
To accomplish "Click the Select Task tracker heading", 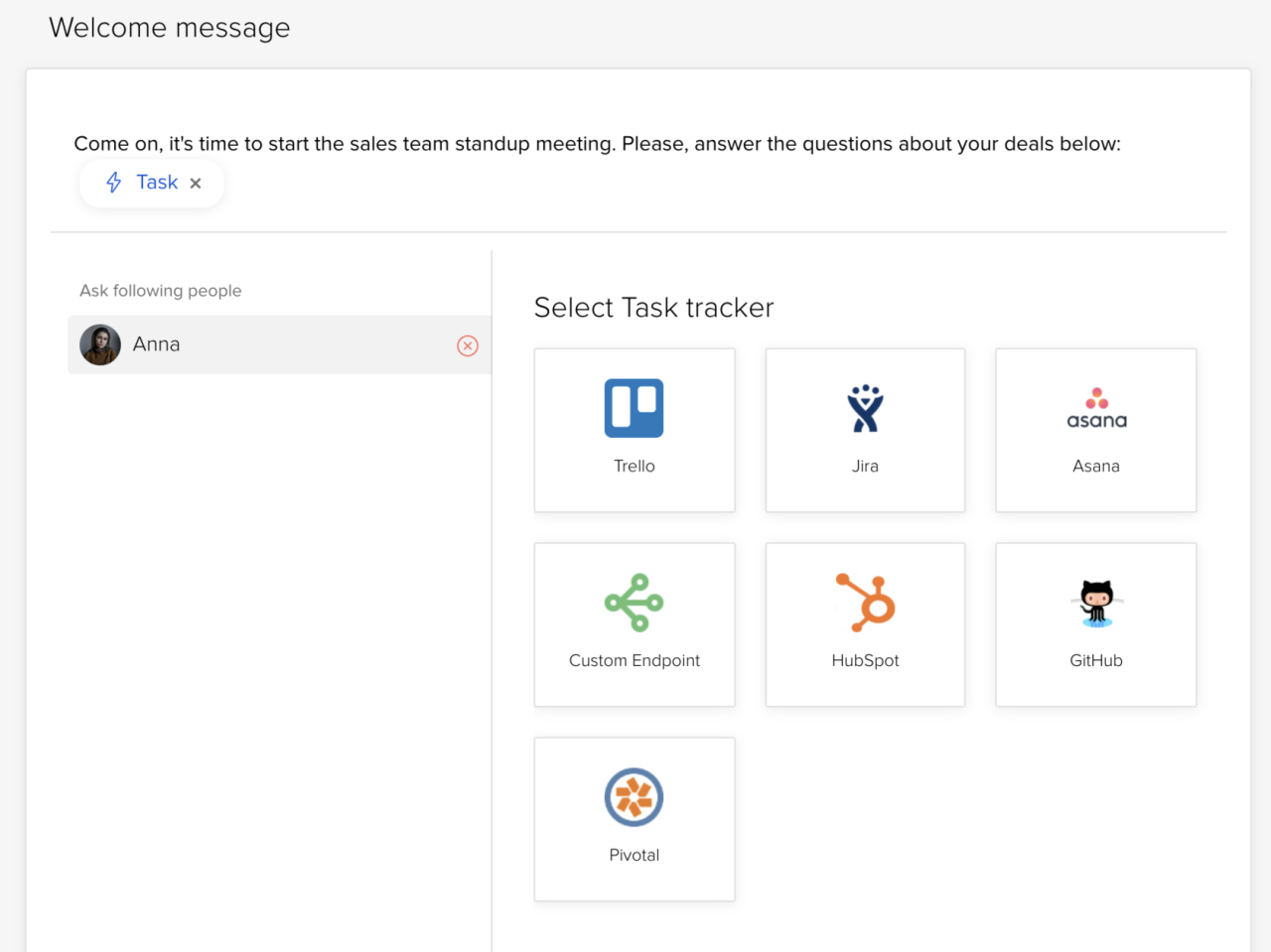I will [x=653, y=308].
